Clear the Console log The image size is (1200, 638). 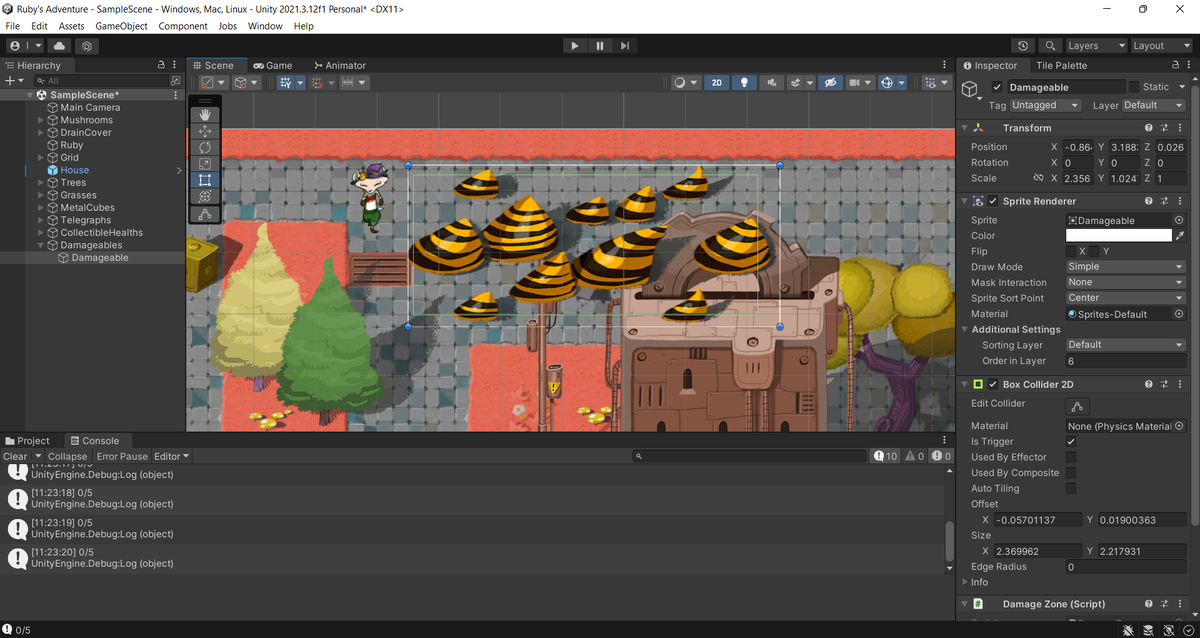point(15,456)
